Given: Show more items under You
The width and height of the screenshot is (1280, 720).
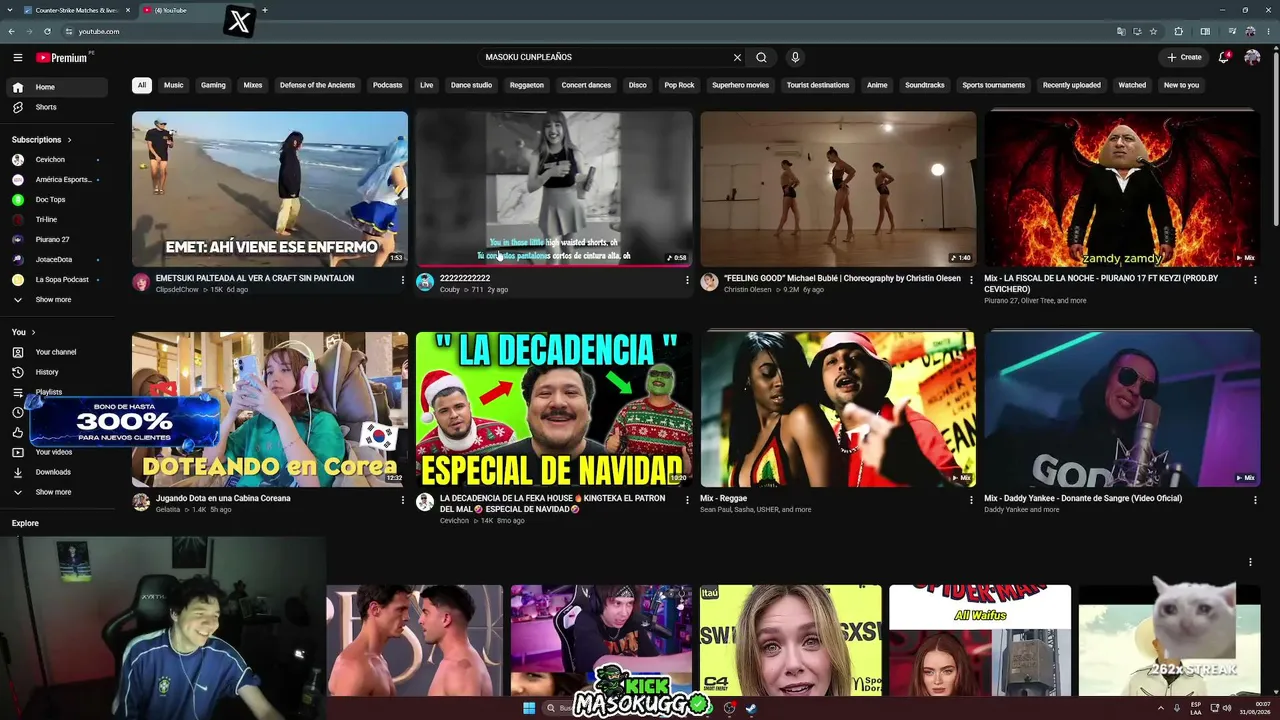Looking at the screenshot, I should tap(54, 492).
